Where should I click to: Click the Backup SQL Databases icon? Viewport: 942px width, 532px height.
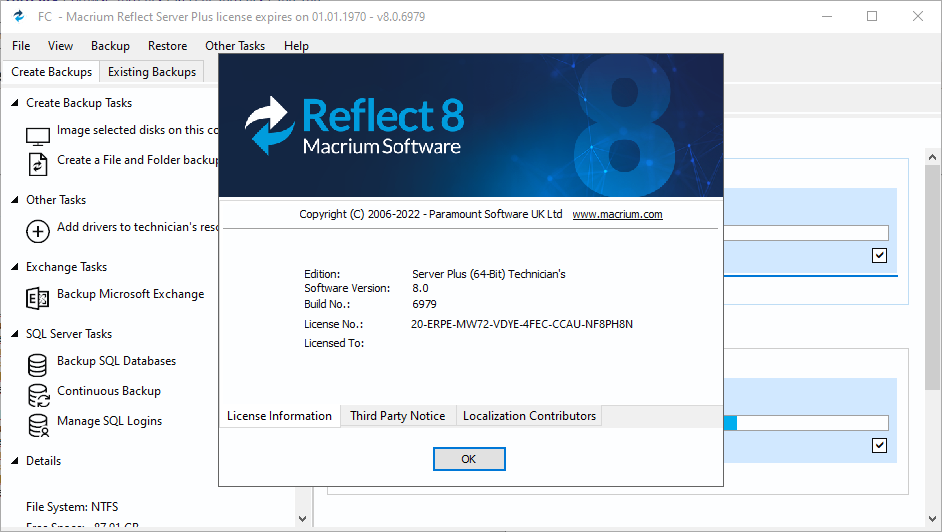coord(37,365)
